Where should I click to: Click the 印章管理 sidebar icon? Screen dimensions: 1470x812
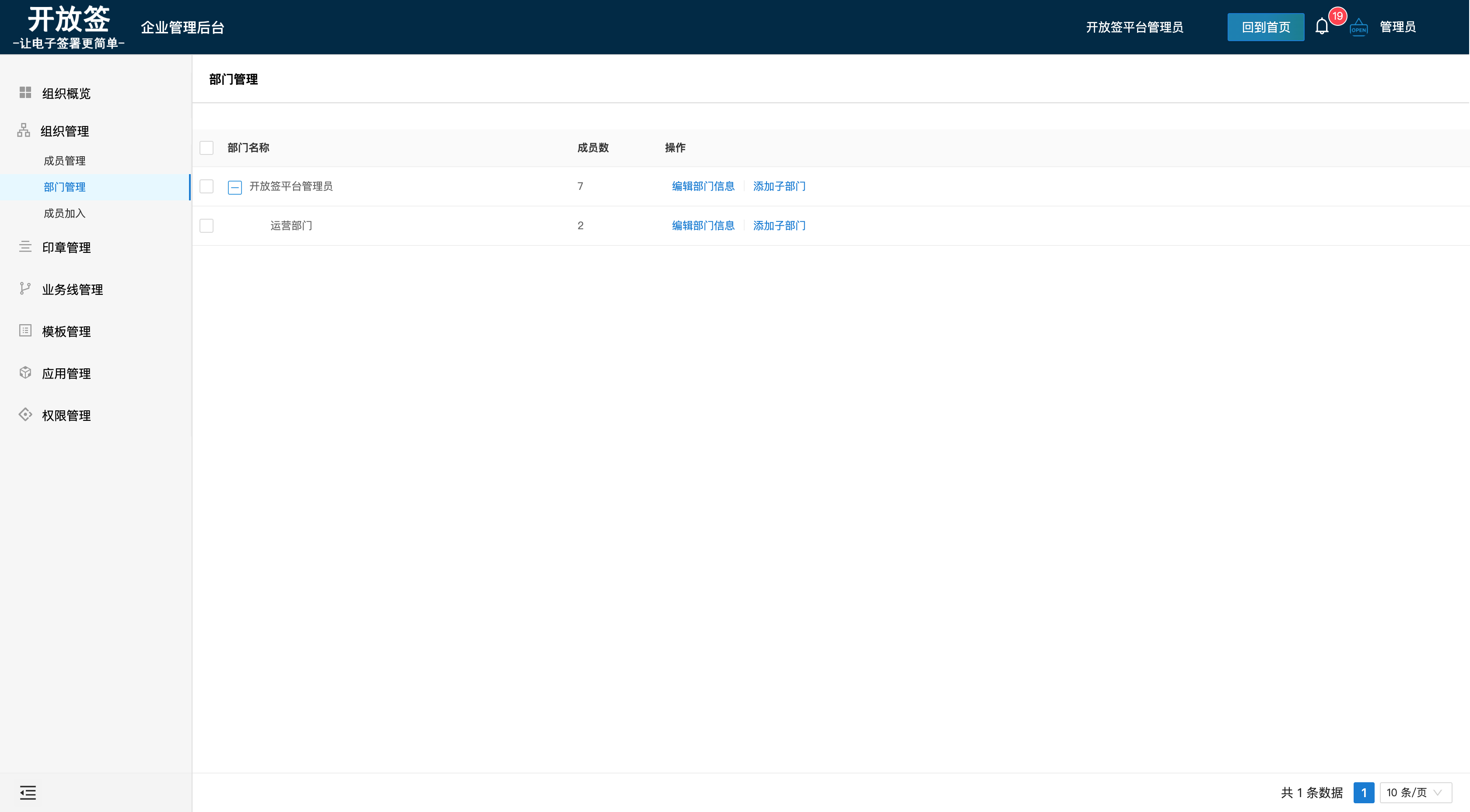pos(25,246)
